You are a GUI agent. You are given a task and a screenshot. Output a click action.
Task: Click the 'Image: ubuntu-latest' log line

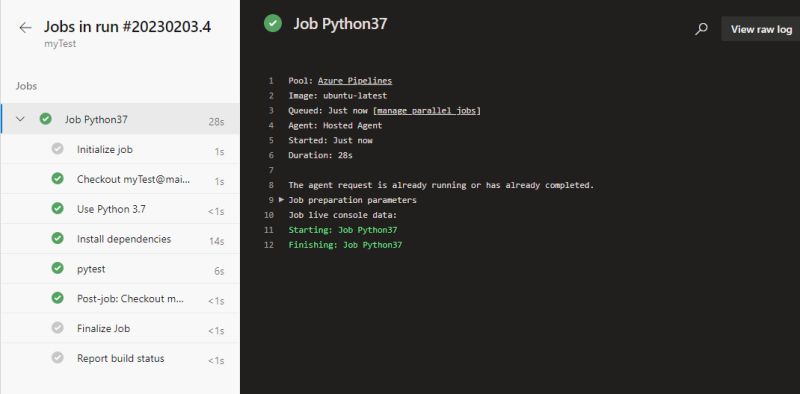338,95
